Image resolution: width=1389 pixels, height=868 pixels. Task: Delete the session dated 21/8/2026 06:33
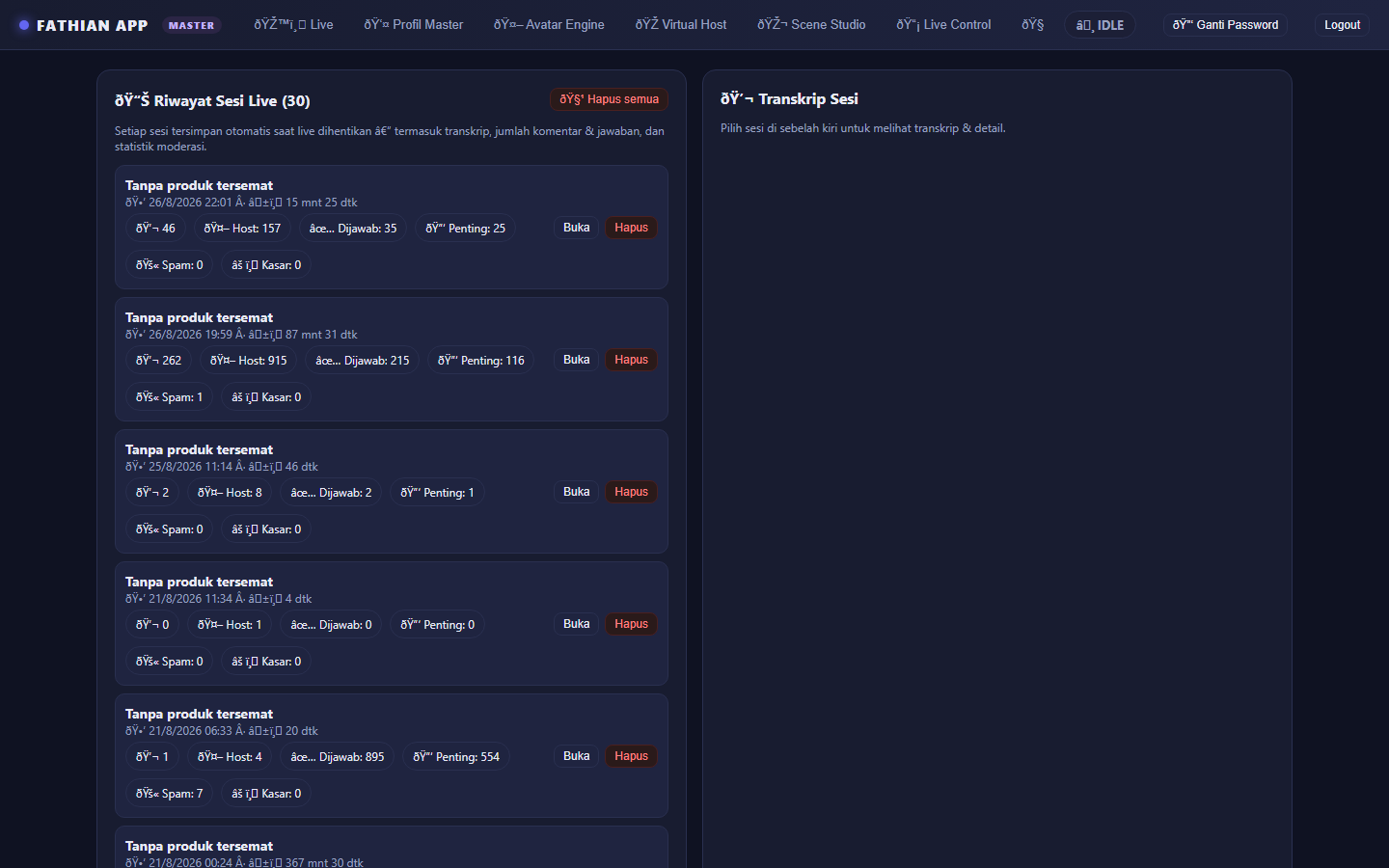[x=631, y=756]
